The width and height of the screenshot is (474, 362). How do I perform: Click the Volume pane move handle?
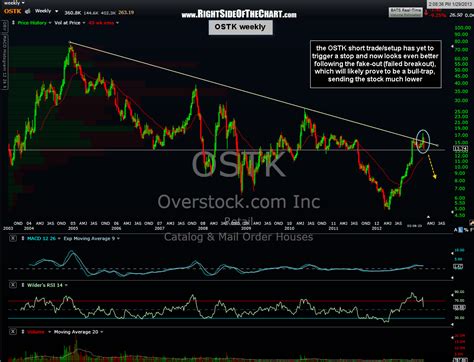[x=23, y=332]
